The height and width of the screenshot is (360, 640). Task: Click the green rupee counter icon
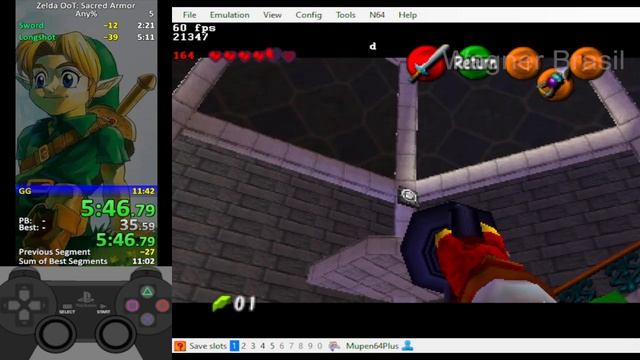221,303
